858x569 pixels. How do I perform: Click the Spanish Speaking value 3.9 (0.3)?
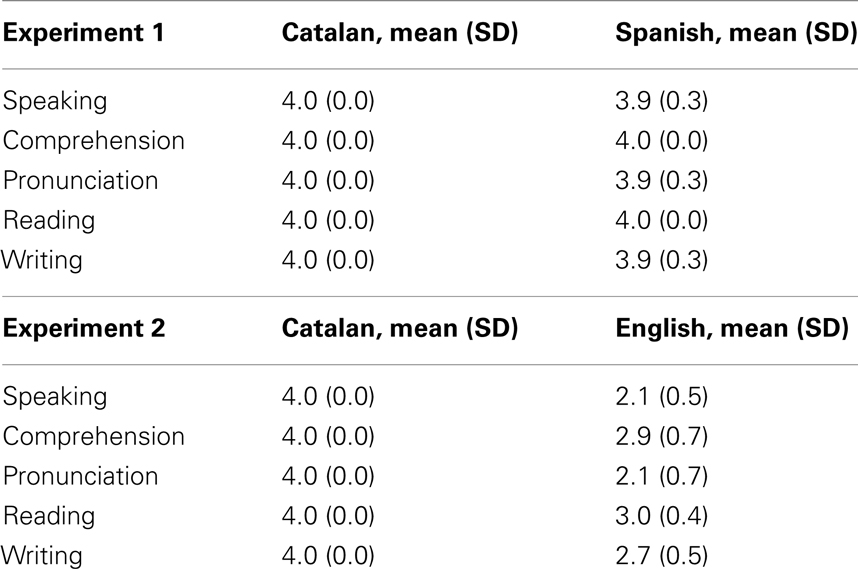[x=661, y=101]
